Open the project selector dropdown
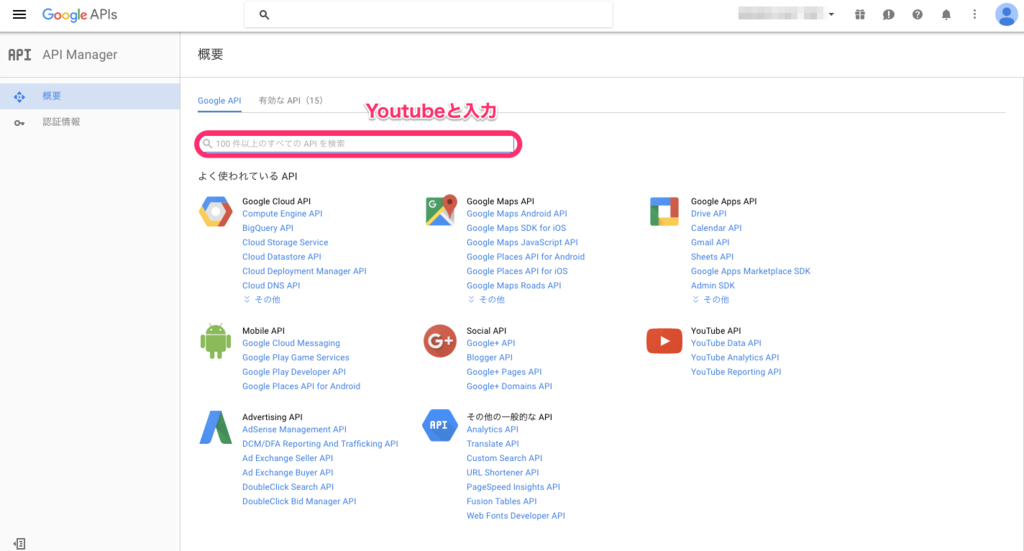Viewport: 1024px width, 551px height. coord(786,14)
